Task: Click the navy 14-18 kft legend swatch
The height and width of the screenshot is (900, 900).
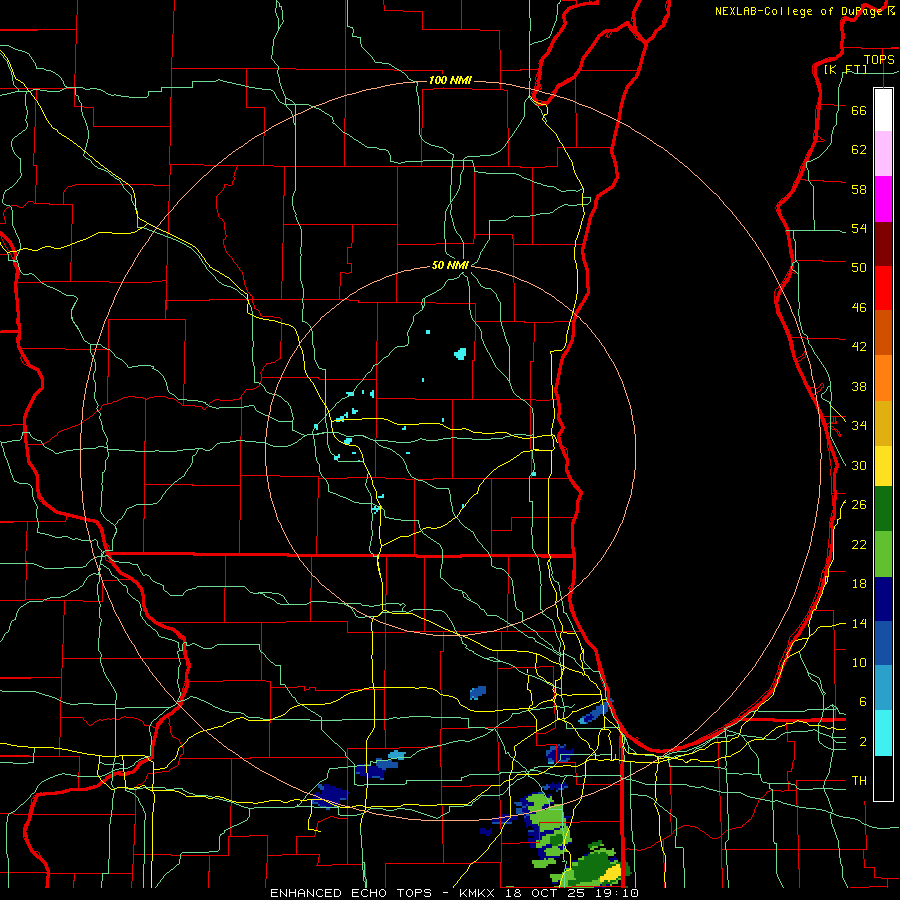Action: click(x=883, y=599)
